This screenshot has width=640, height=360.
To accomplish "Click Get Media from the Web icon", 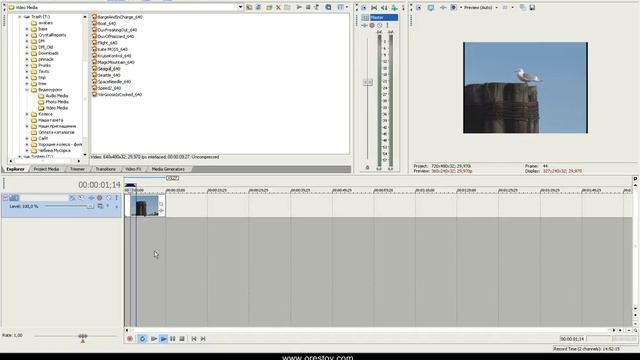I will point(328,7).
